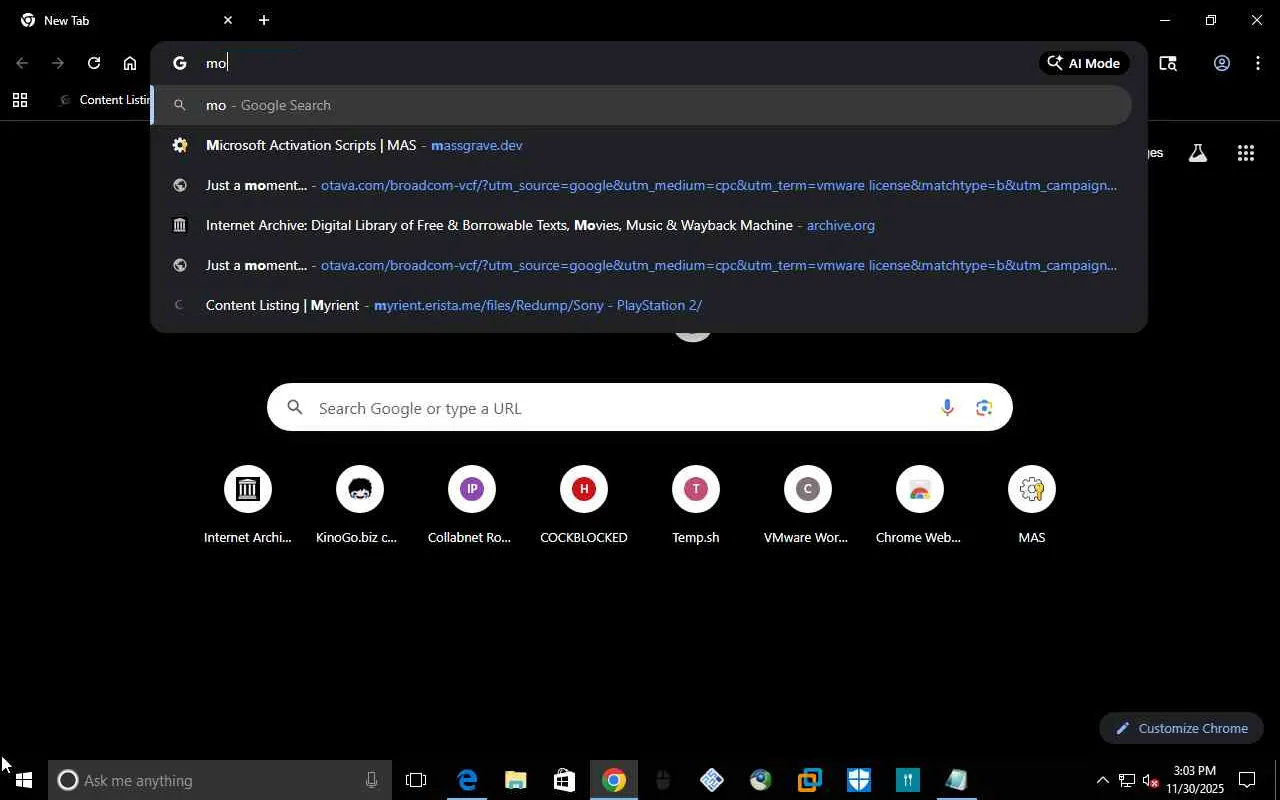Viewport: 1280px width, 800px height.
Task: Click the 'Ask me anything' Cortana box
Action: click(x=220, y=780)
